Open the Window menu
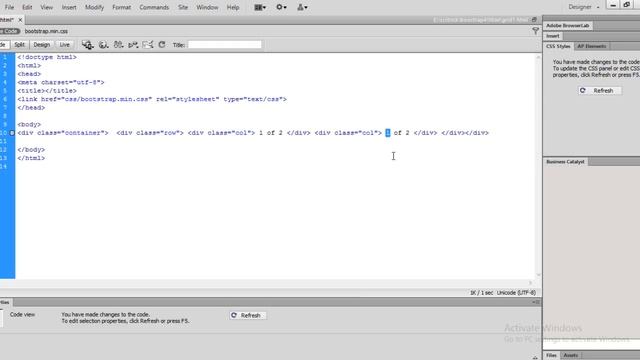Viewport: 640px width, 360px height. click(207, 7)
